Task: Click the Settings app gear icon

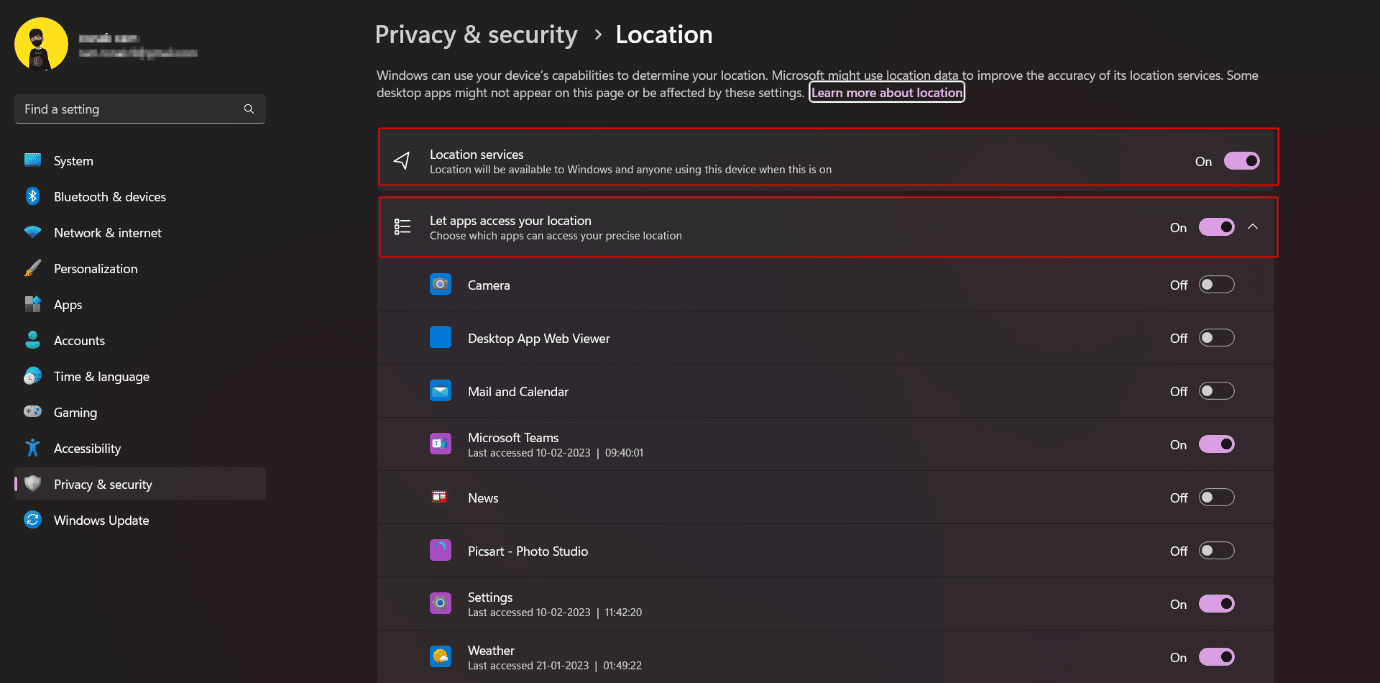Action: tap(441, 604)
